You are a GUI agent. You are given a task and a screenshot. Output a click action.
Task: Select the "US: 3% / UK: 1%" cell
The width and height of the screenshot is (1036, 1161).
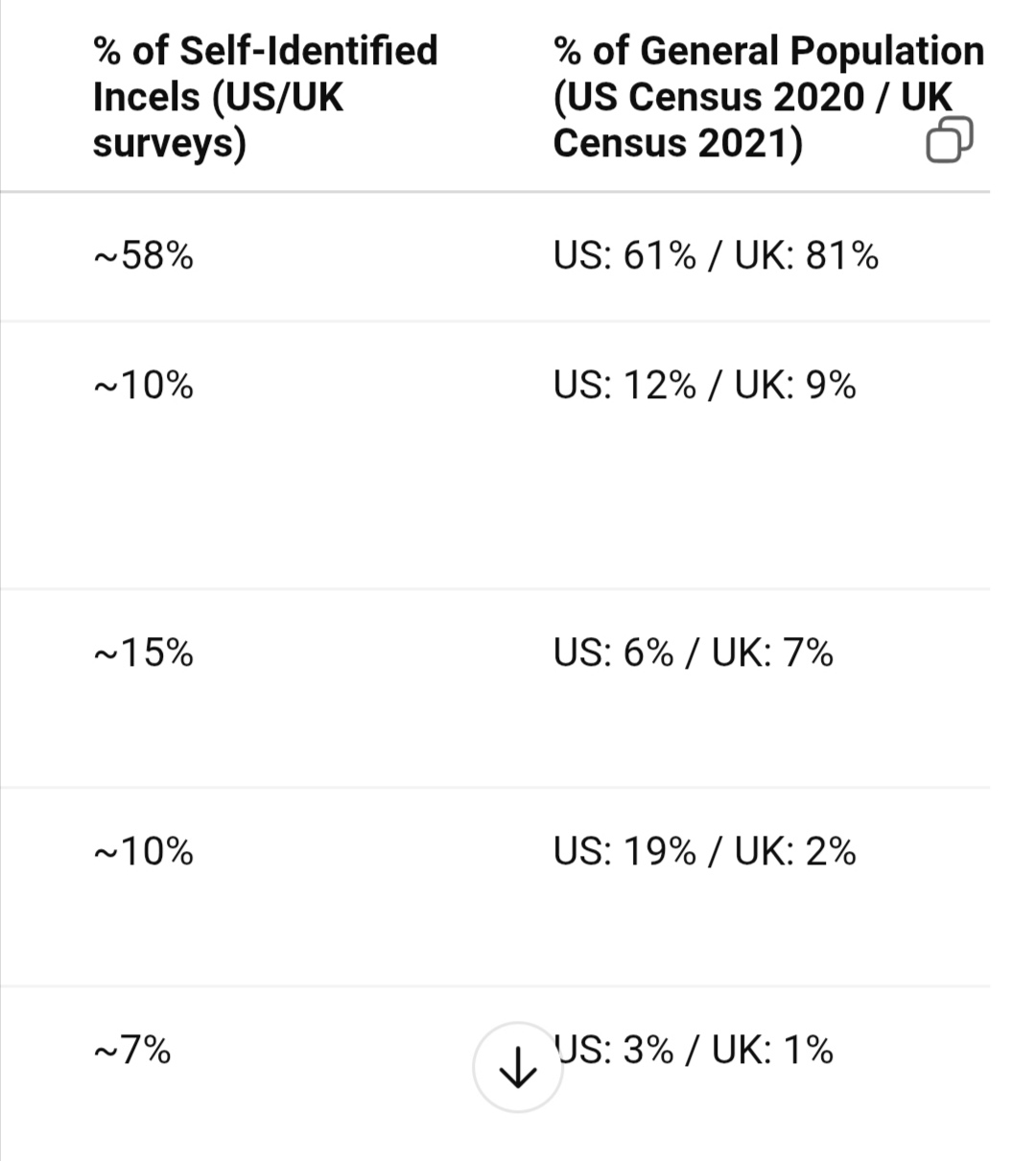(693, 1051)
